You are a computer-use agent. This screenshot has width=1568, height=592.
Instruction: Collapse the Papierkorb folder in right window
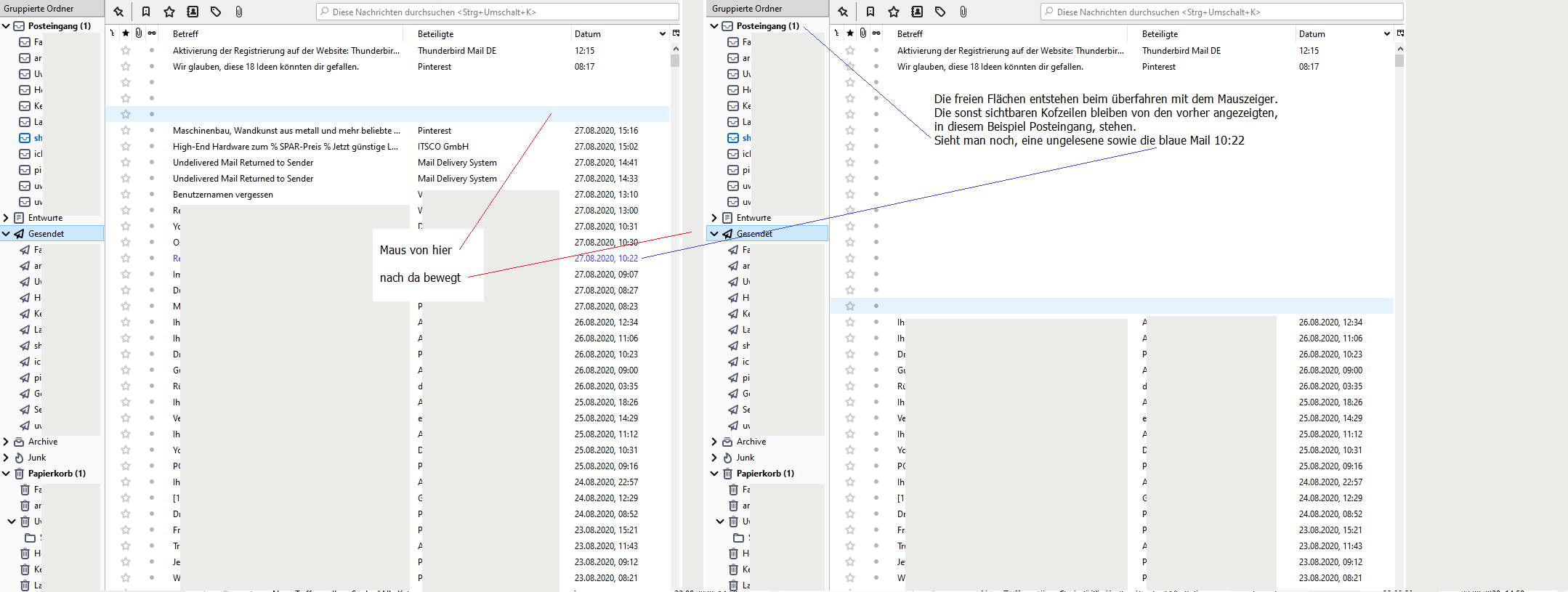714,474
